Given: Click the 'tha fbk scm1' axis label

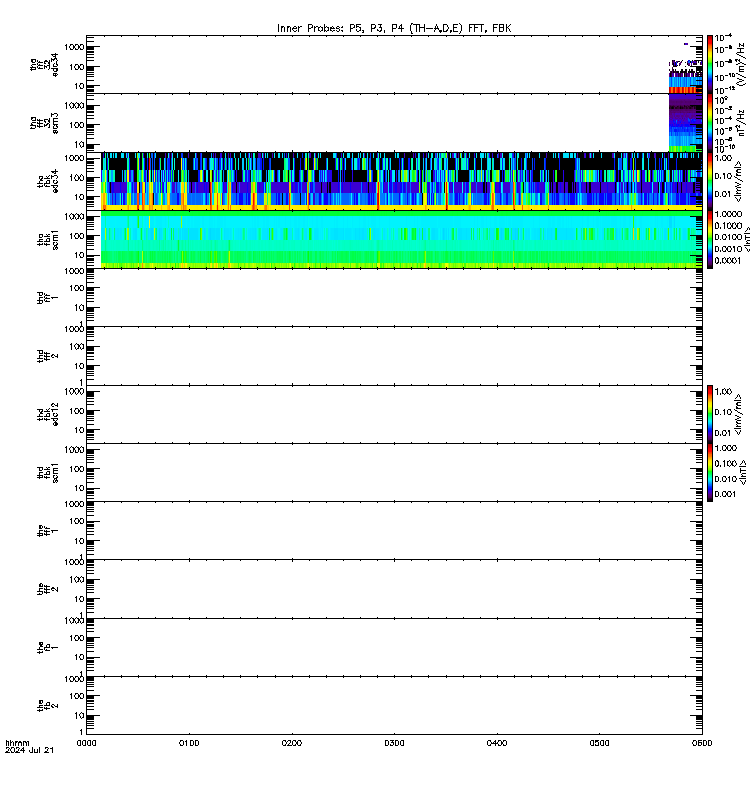Looking at the screenshot, I should click(x=48, y=240).
